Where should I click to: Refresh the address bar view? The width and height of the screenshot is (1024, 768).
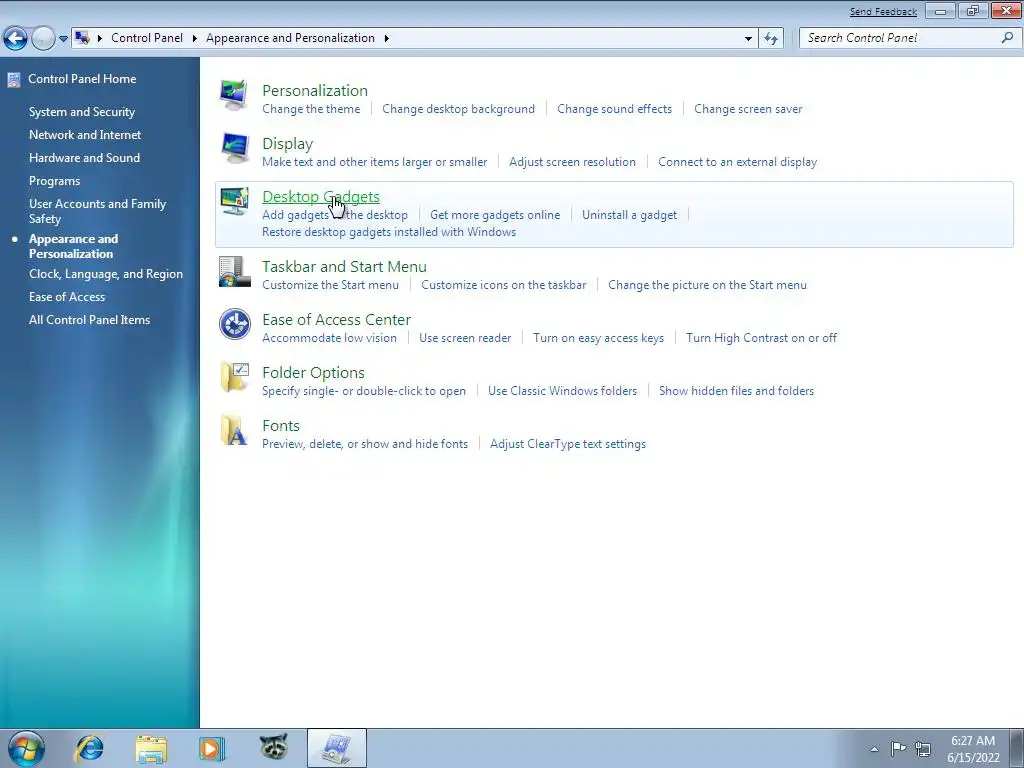[x=771, y=39]
